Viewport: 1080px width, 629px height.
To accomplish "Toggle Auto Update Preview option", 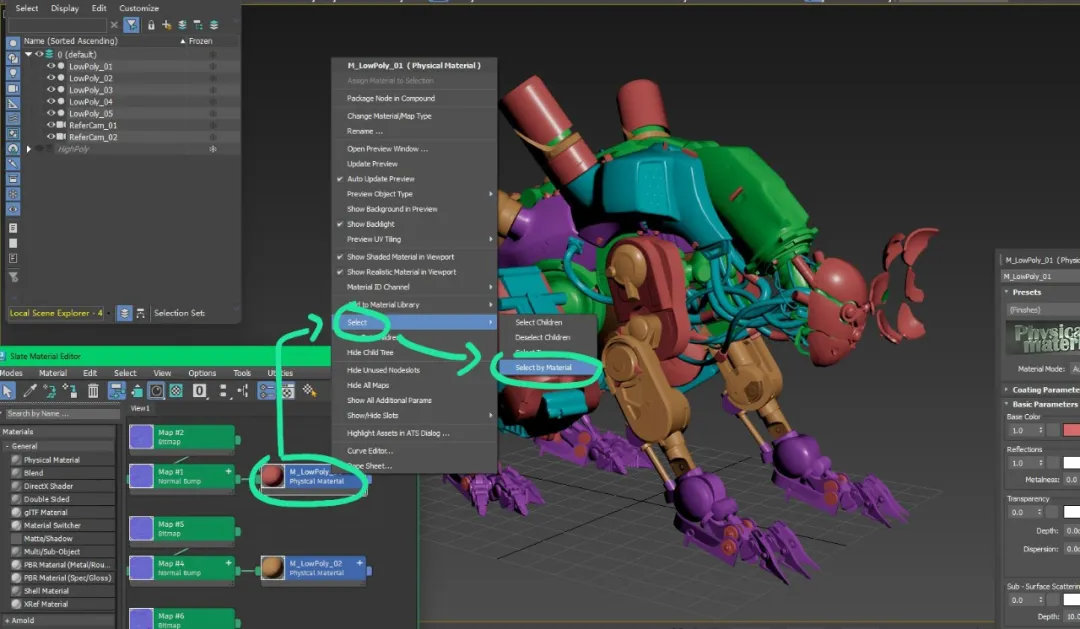I will click(380, 179).
